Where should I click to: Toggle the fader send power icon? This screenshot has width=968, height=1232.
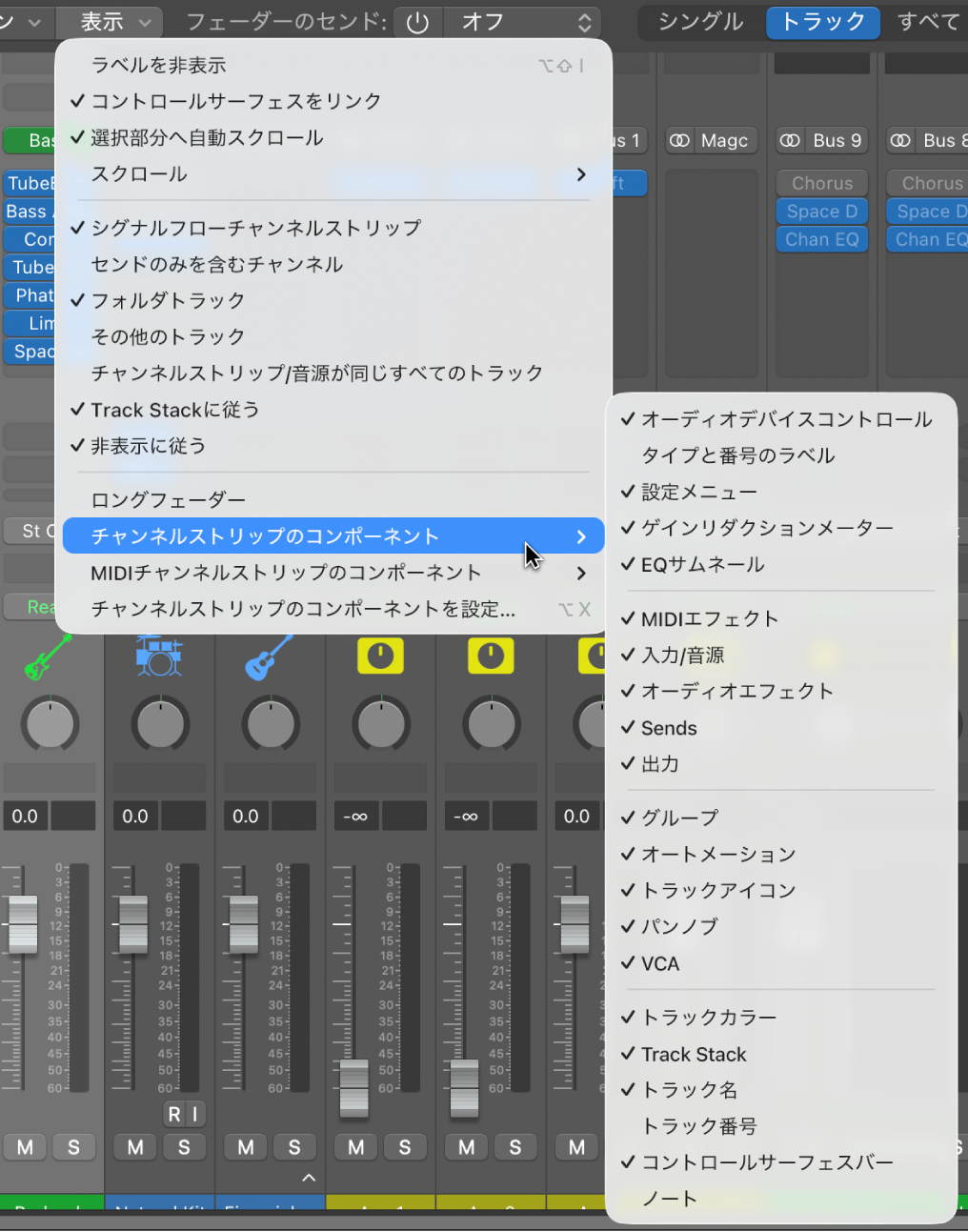pyautogui.click(x=417, y=22)
